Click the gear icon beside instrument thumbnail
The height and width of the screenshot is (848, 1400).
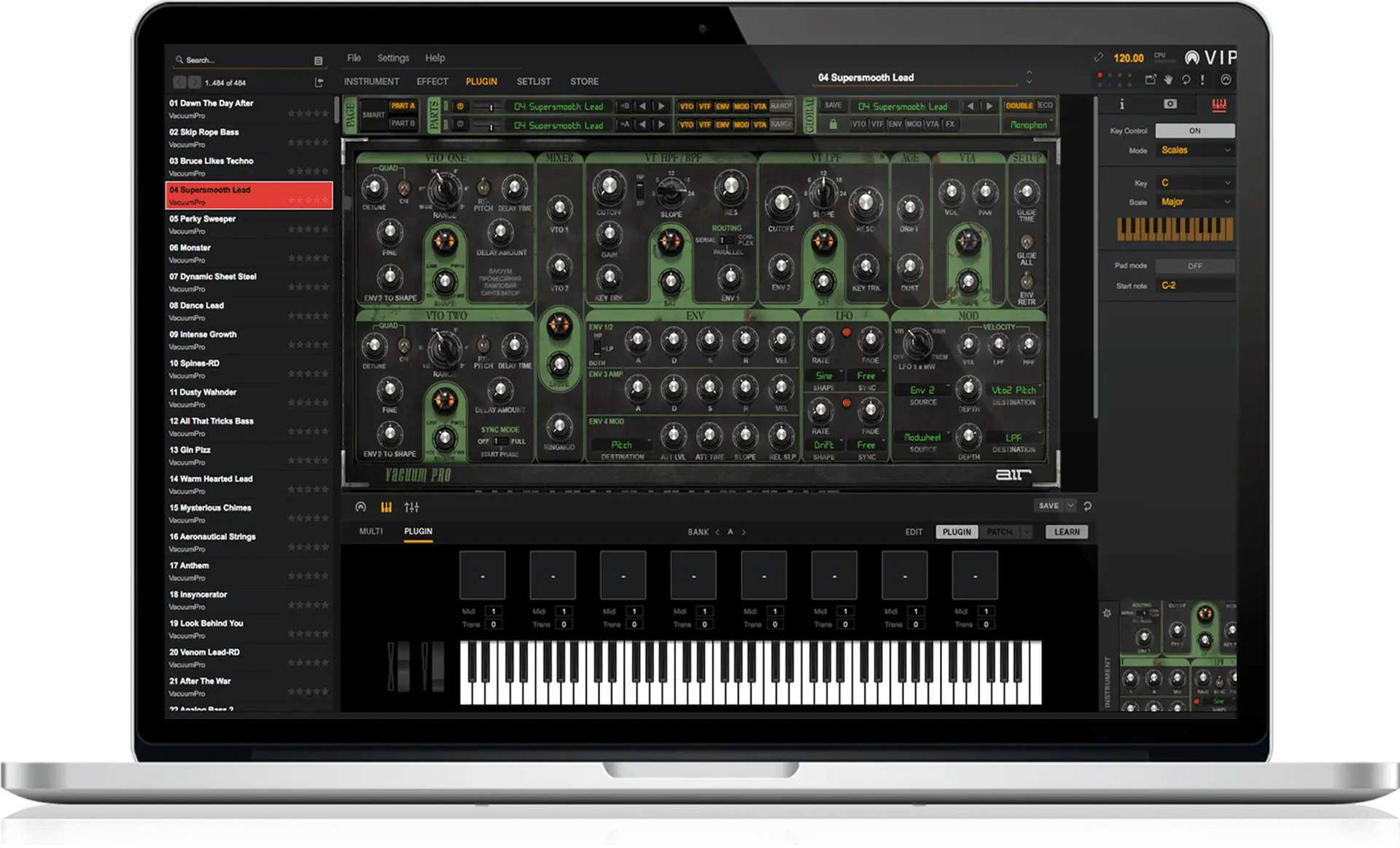point(1107,613)
